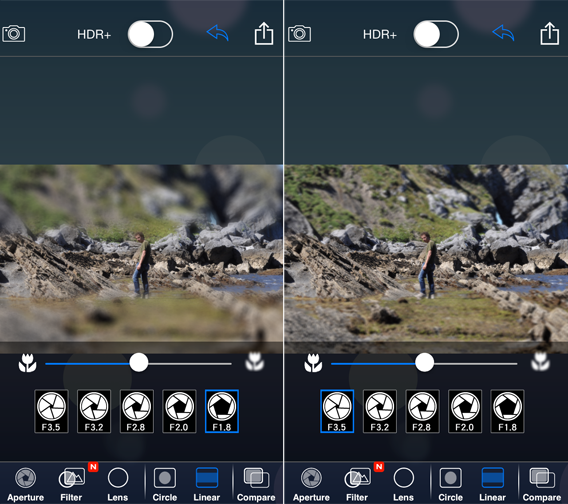The image size is (568, 504).
Task: Tap the undo arrow in left screen
Action: (x=217, y=33)
